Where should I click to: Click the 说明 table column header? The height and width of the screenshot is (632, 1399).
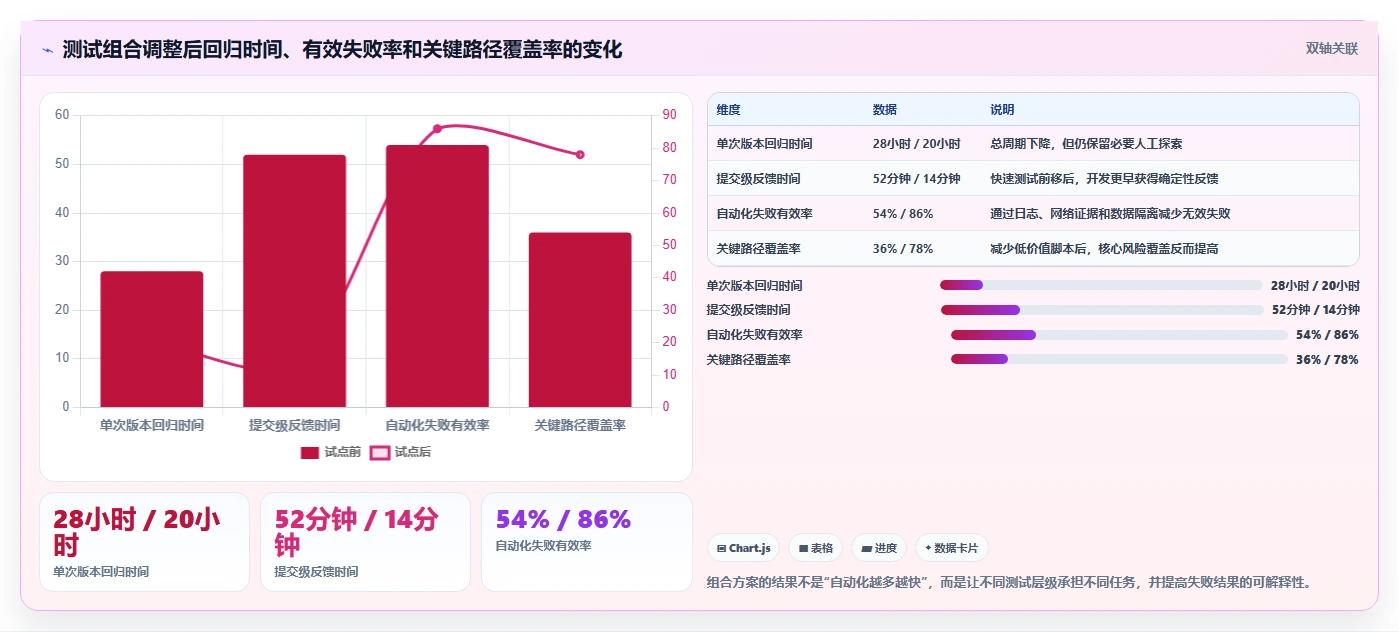coord(1002,110)
